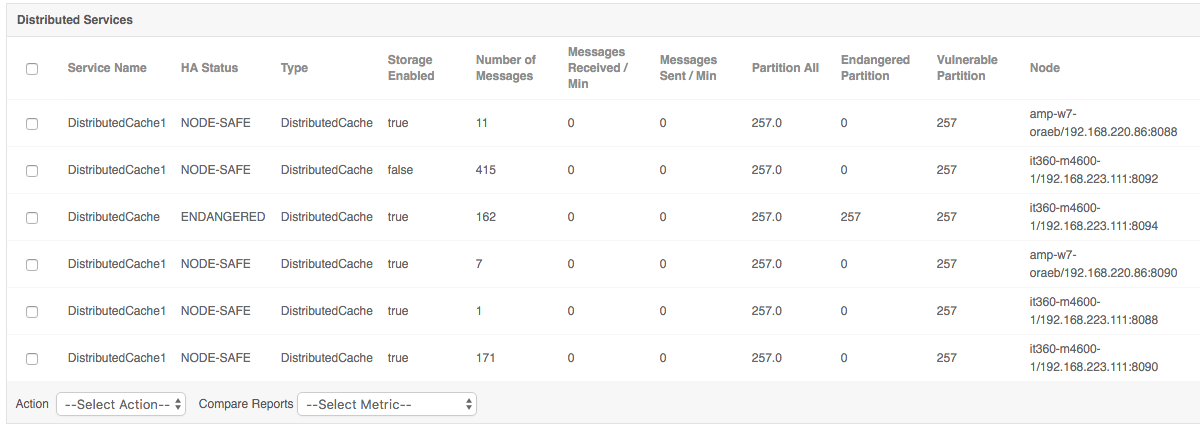Tick the checkbox for the row with 415 messages

pyautogui.click(x=32, y=171)
